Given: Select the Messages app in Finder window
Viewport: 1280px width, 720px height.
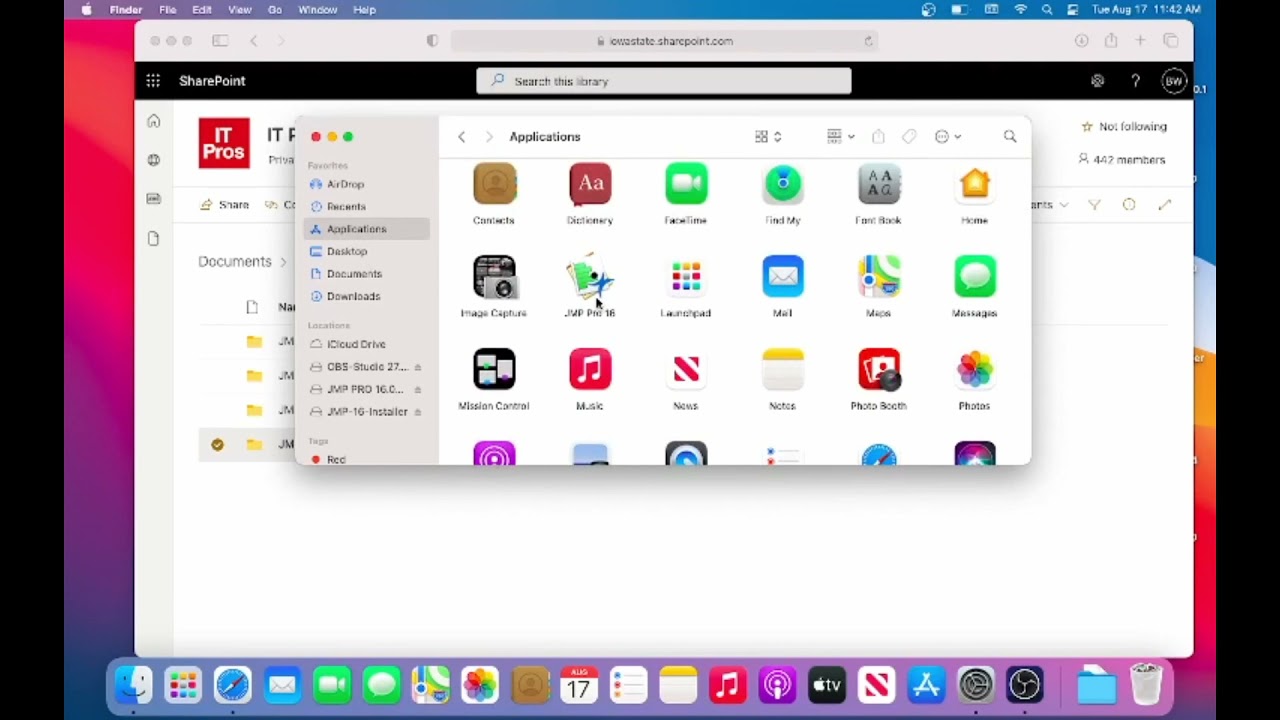Looking at the screenshot, I should click(975, 278).
